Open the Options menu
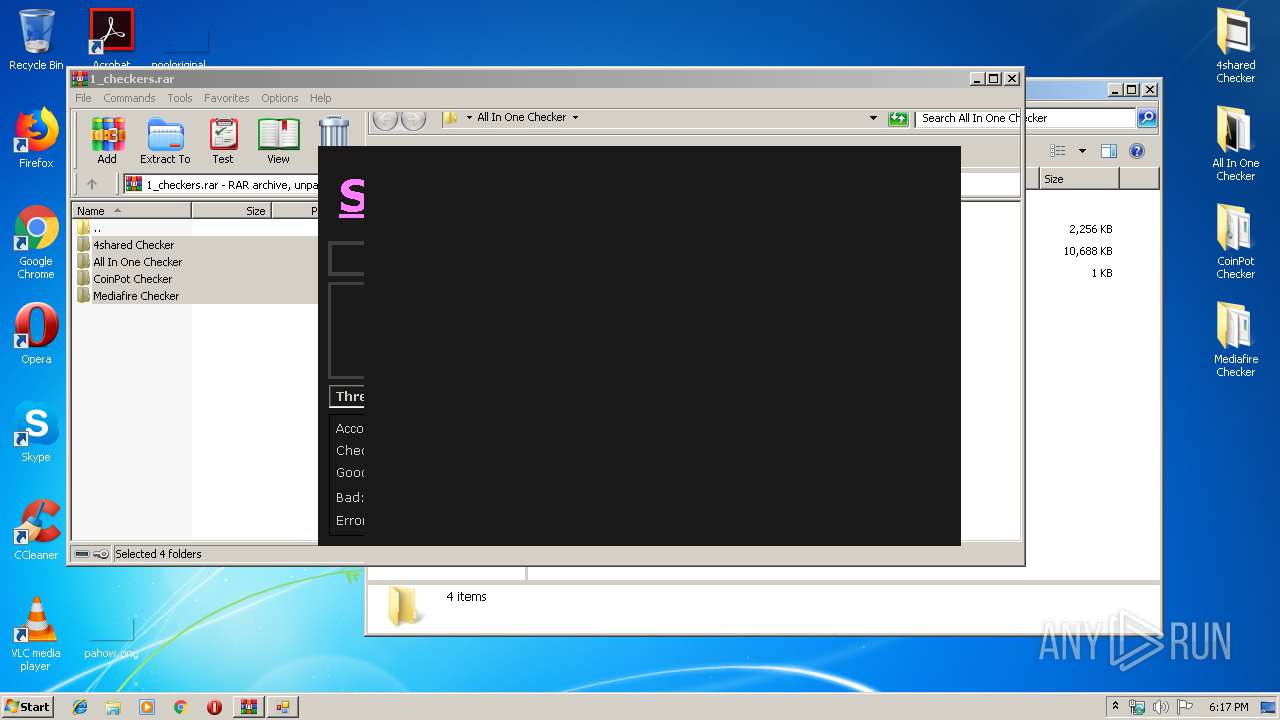Viewport: 1280px width, 720px height. coord(280,98)
